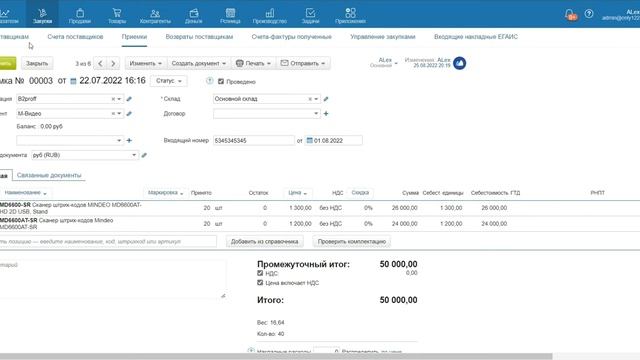The width and height of the screenshot is (640, 360).
Task: Go to previous document arrow
Action: (100, 63)
